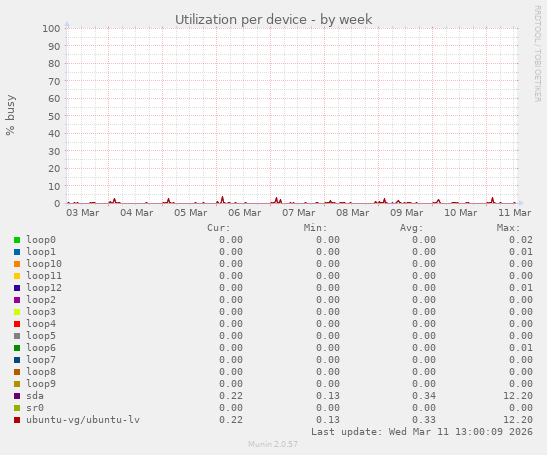Click the loop7 navy legend swatch
This screenshot has height=455, width=547.
coord(17,360)
